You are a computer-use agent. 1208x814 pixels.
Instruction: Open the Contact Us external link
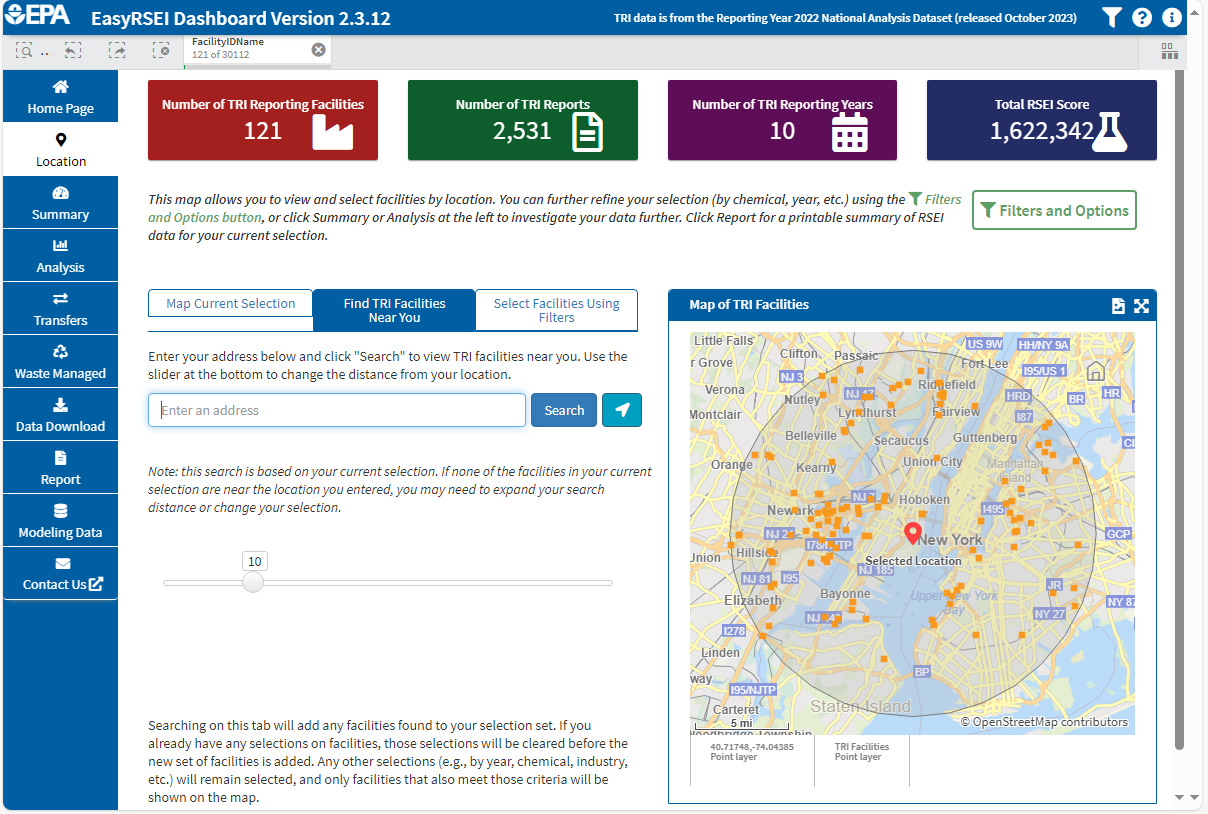pyautogui.click(x=60, y=573)
